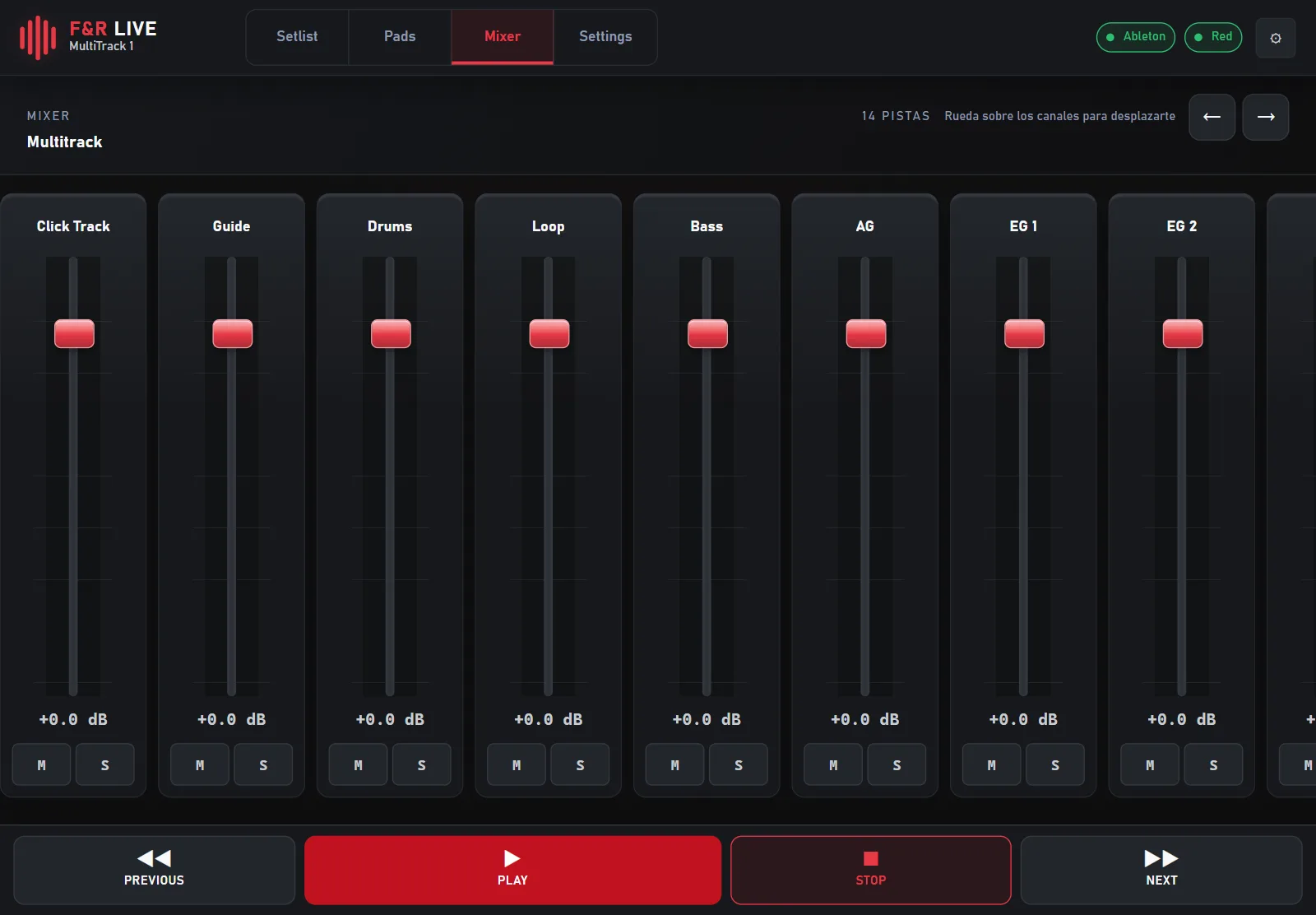Click the 14 PISTAS track count label

coord(896,116)
